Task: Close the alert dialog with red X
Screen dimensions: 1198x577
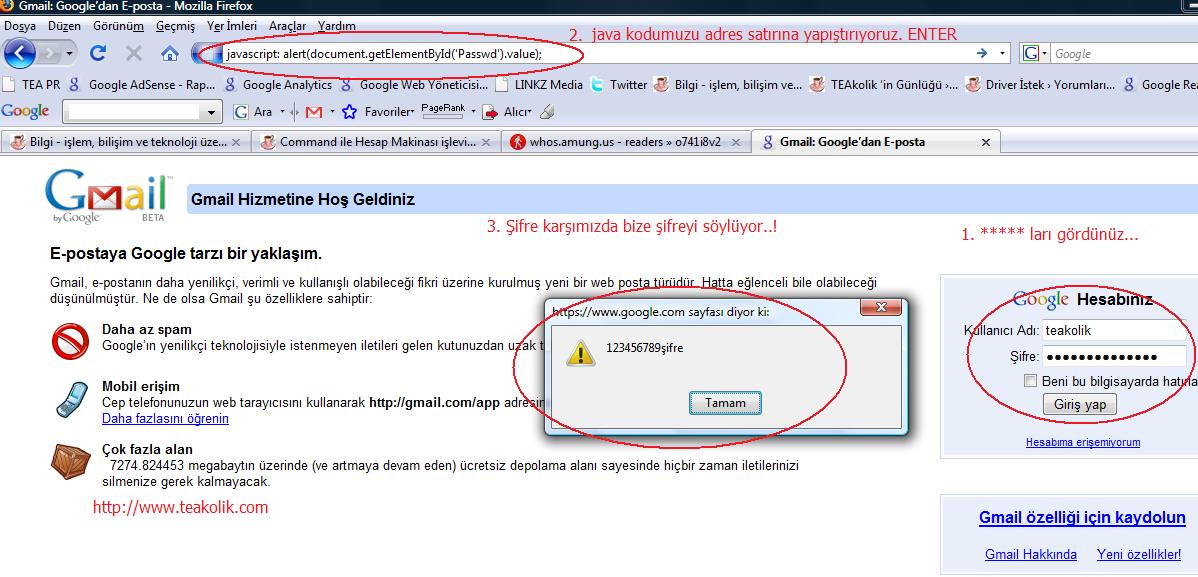Action: pos(881,307)
